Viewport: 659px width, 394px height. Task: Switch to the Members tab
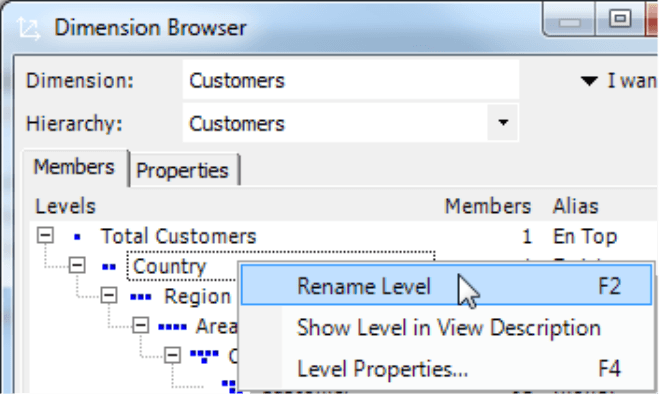pyautogui.click(x=75, y=167)
